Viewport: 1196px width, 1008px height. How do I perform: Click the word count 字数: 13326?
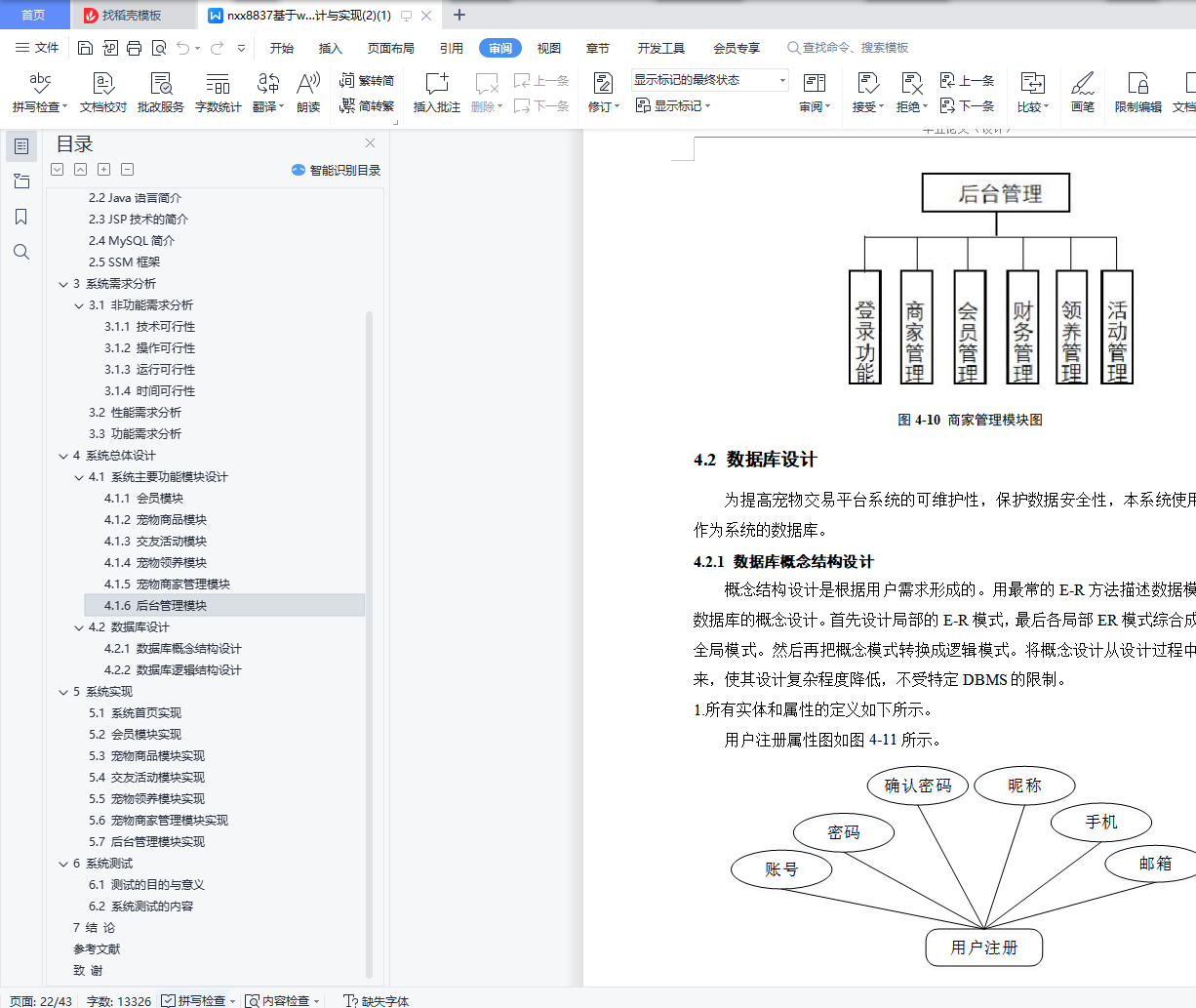pos(119,1000)
